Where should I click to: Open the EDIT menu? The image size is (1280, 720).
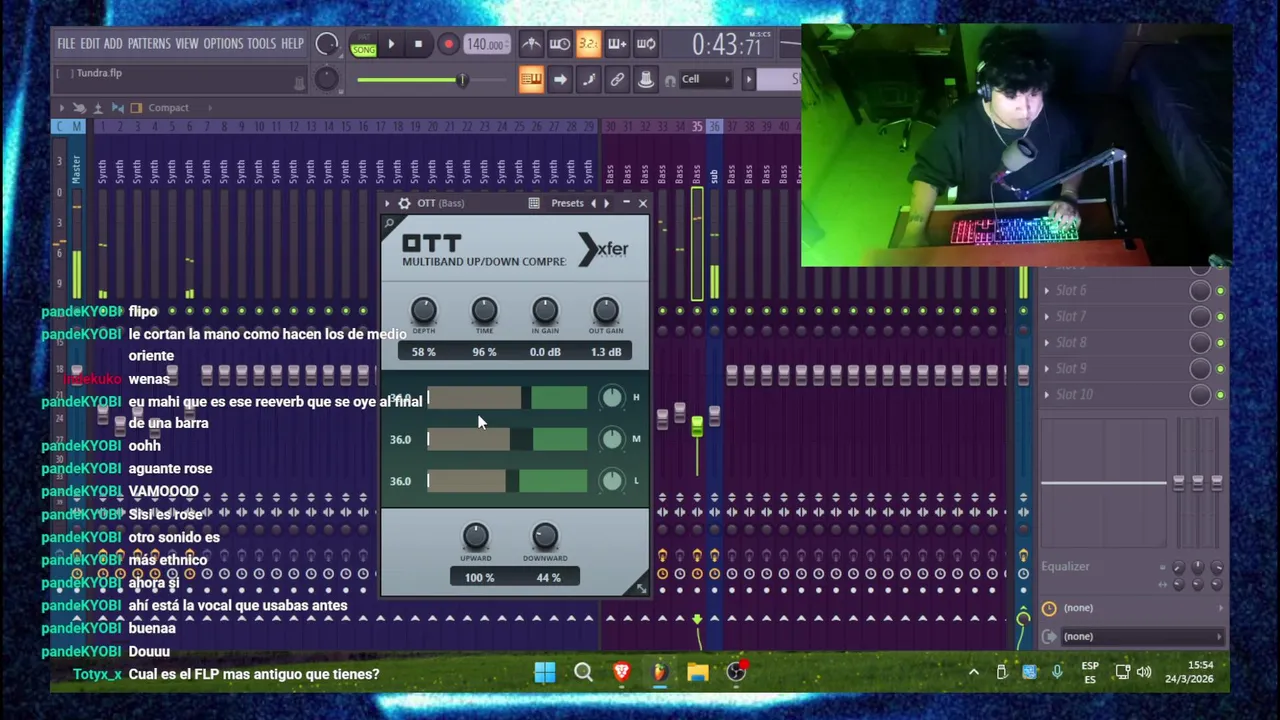coord(90,44)
